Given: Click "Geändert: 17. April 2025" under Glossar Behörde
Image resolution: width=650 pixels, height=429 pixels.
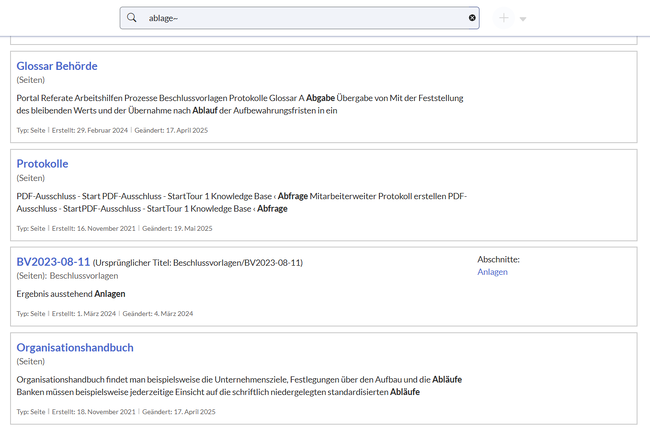Looking at the screenshot, I should tap(171, 130).
